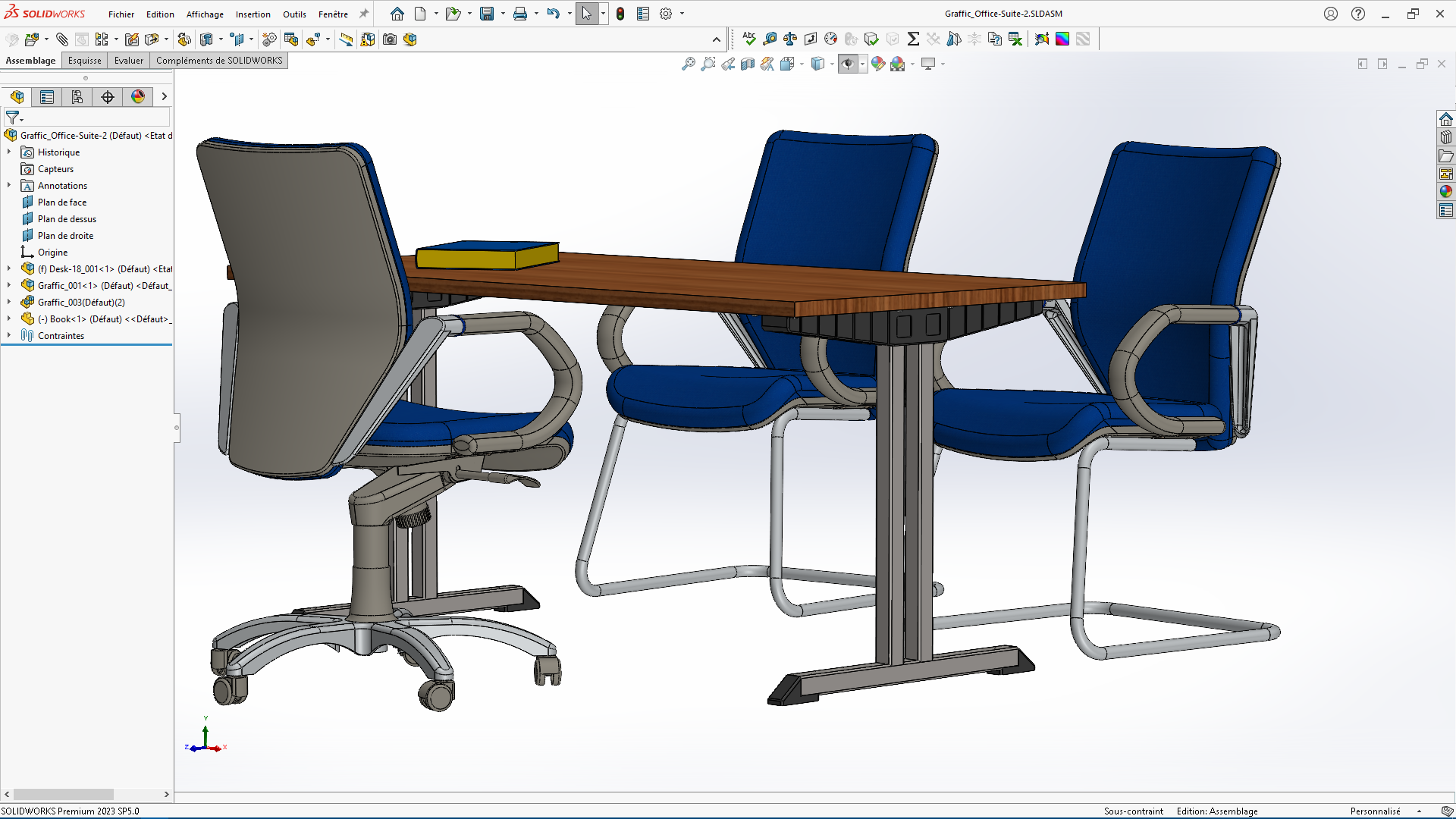
Task: Select Zoom to Fit magnifier icon
Action: pyautogui.click(x=688, y=64)
